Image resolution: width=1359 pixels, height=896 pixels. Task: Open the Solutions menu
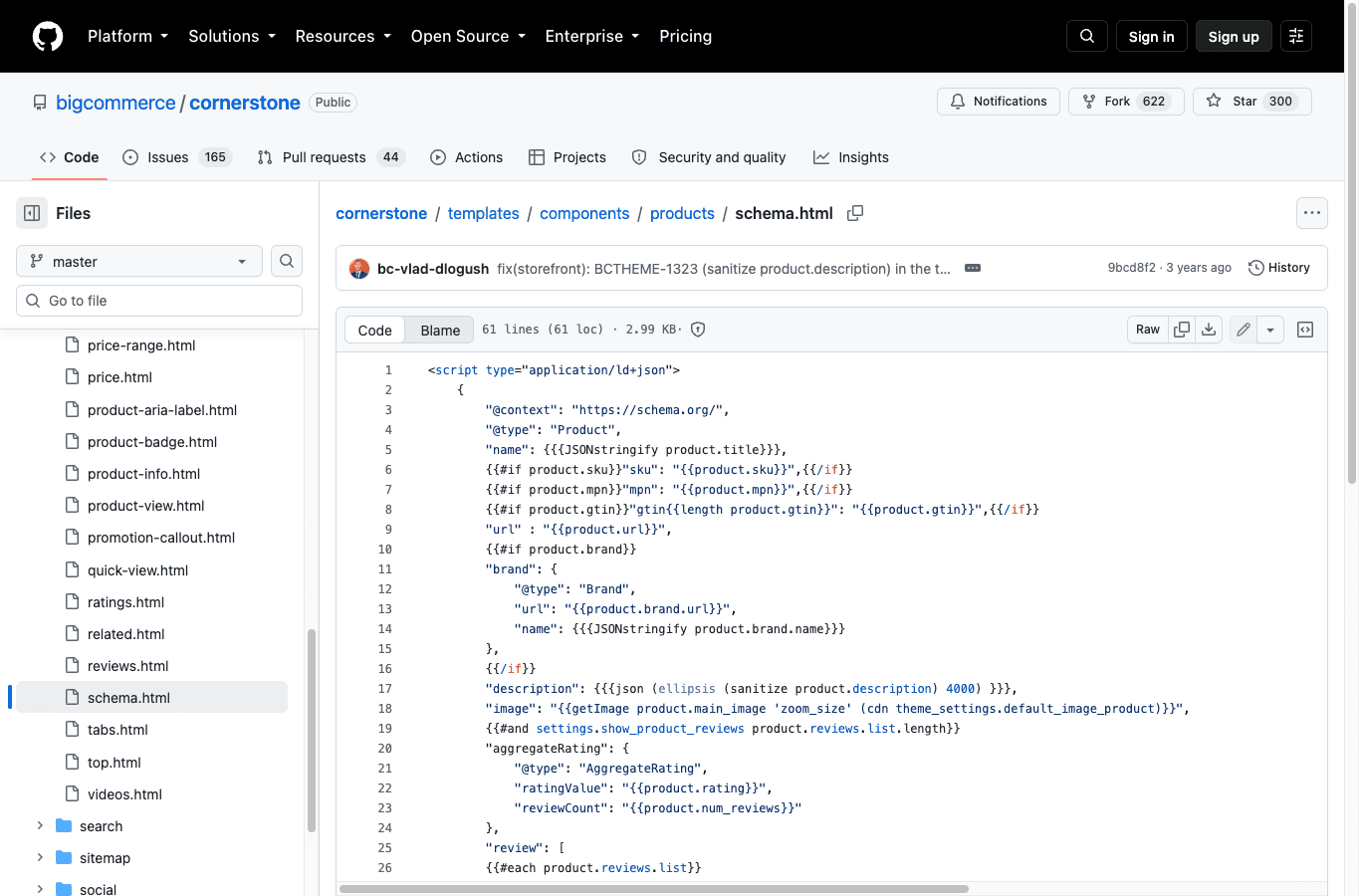pos(232,36)
